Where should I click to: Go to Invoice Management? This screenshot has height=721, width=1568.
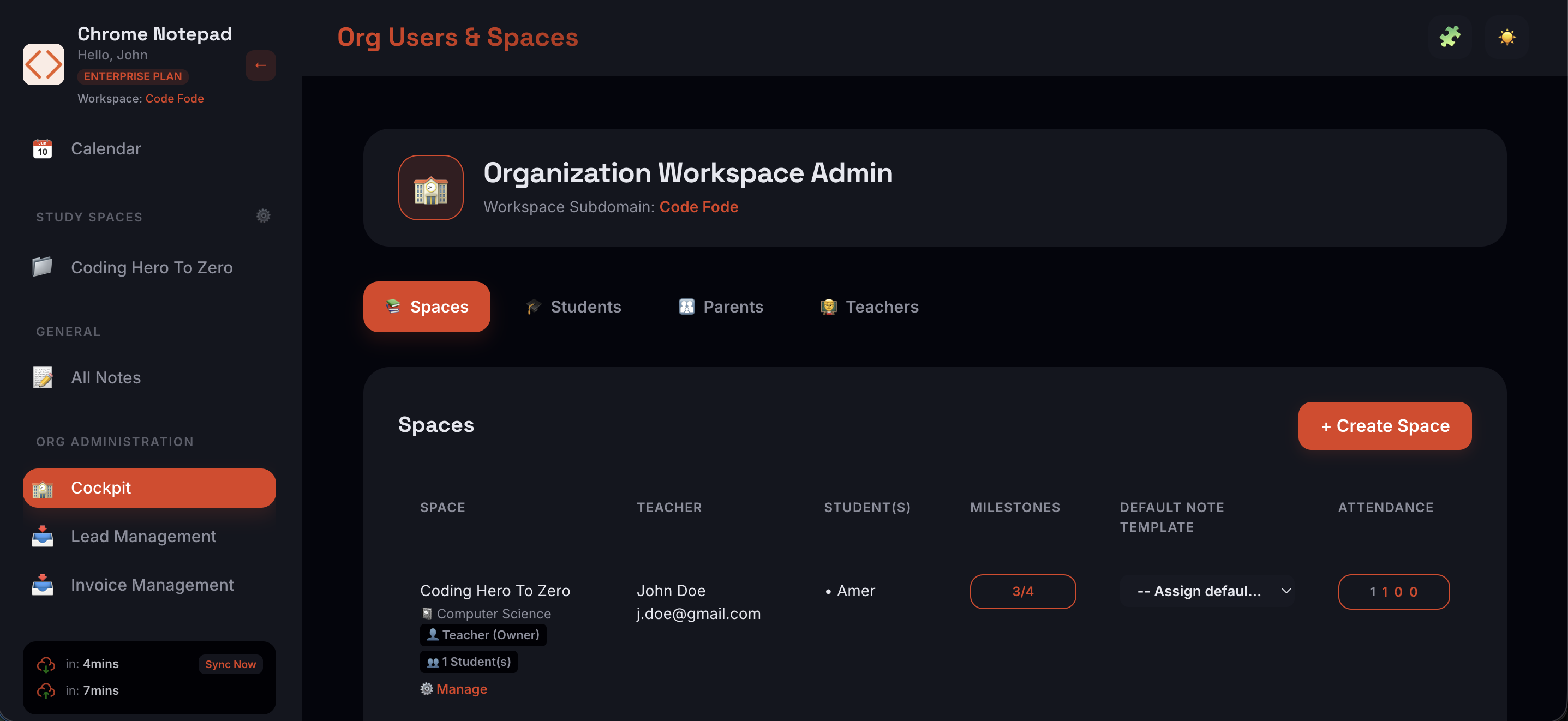[149, 585]
